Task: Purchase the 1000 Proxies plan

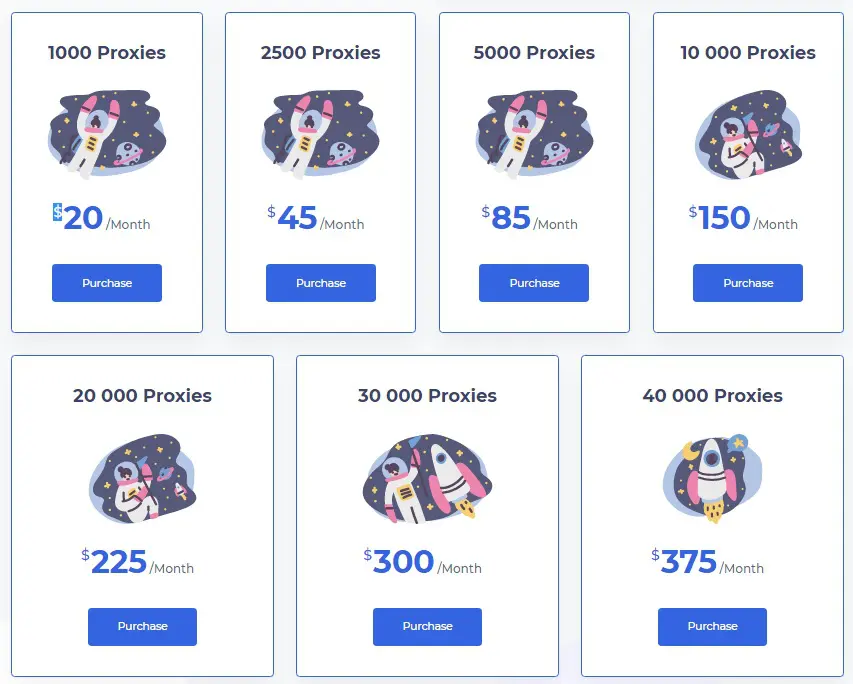Action: (107, 283)
